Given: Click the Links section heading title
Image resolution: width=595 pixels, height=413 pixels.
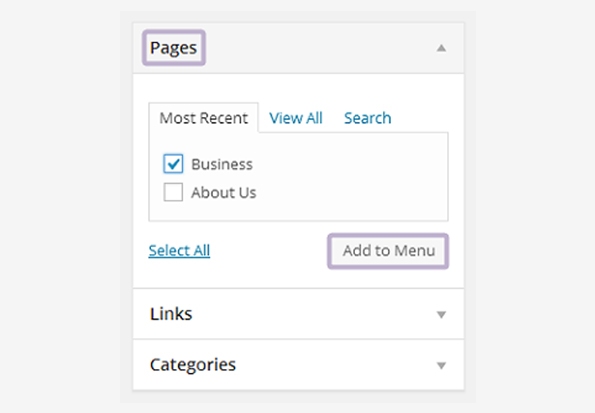Looking at the screenshot, I should click(171, 314).
